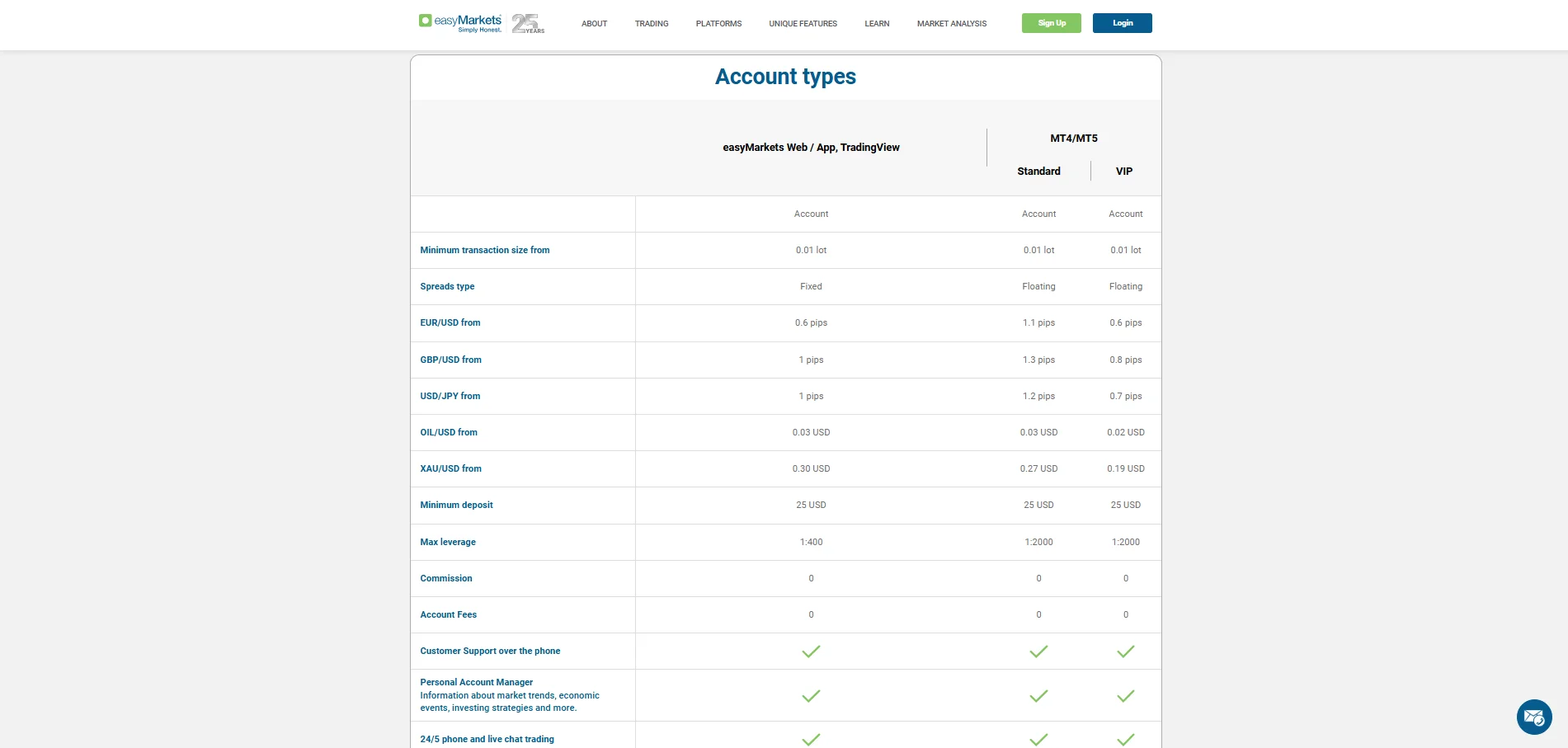
Task: Select the easyMarkets Web / App, TradingView header
Action: click(x=811, y=148)
